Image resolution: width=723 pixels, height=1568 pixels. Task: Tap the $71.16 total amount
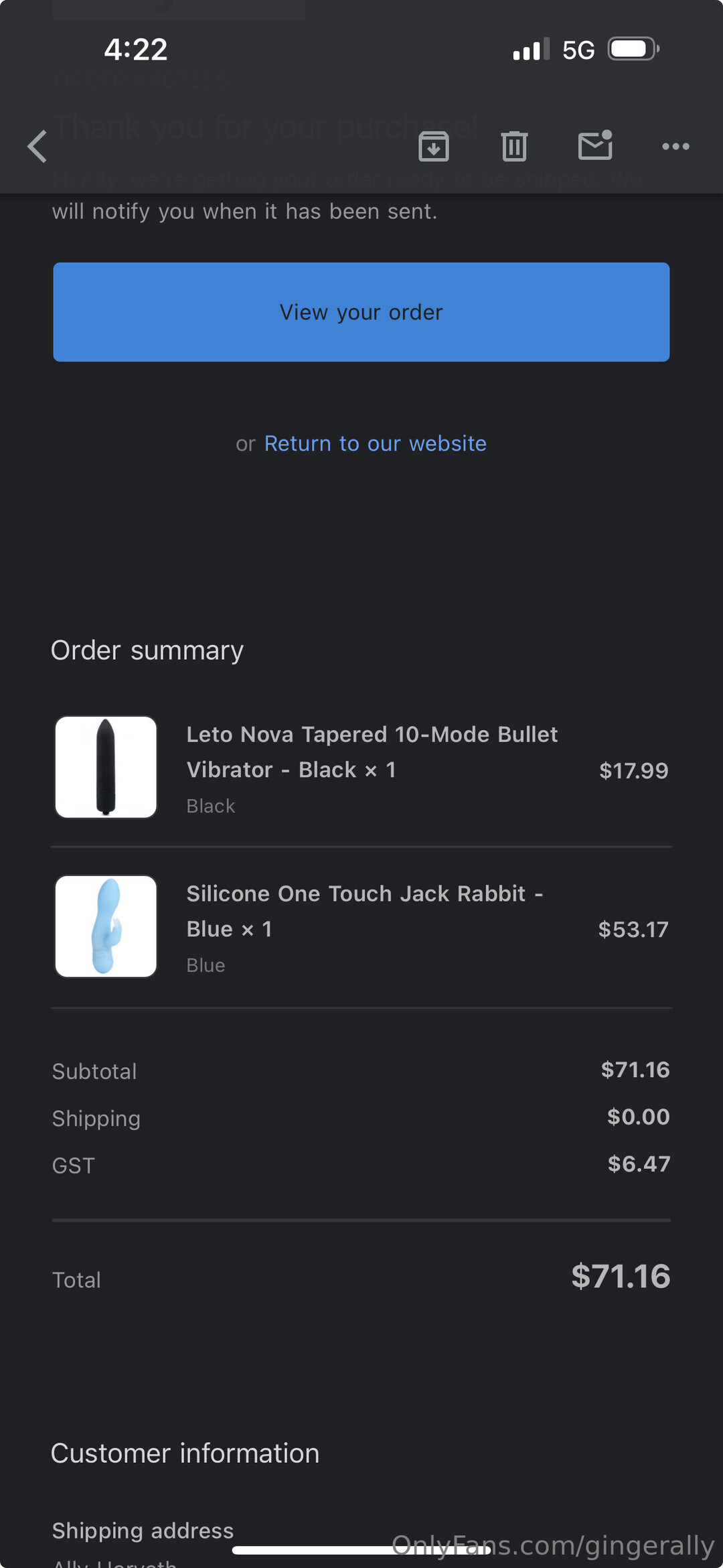621,1277
